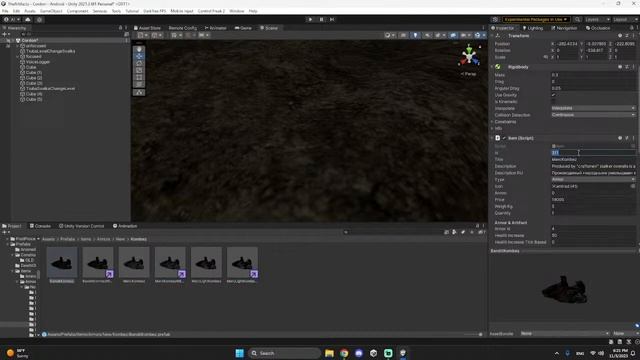Open the undo history icon in top toolbar
Viewport: 640px width, 360px height.
click(495, 19)
